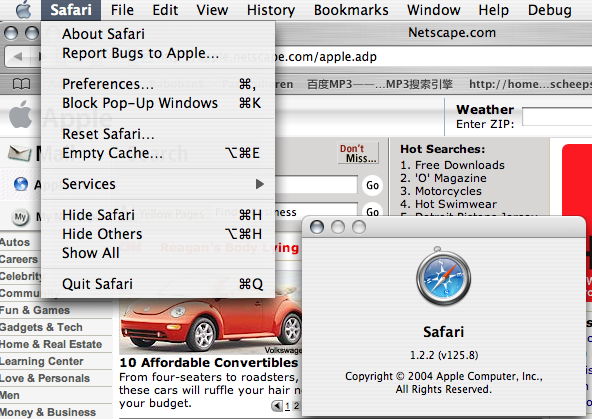Open Money & Business channel
Image resolution: width=592 pixels, height=419 pixels.
pos(48,412)
